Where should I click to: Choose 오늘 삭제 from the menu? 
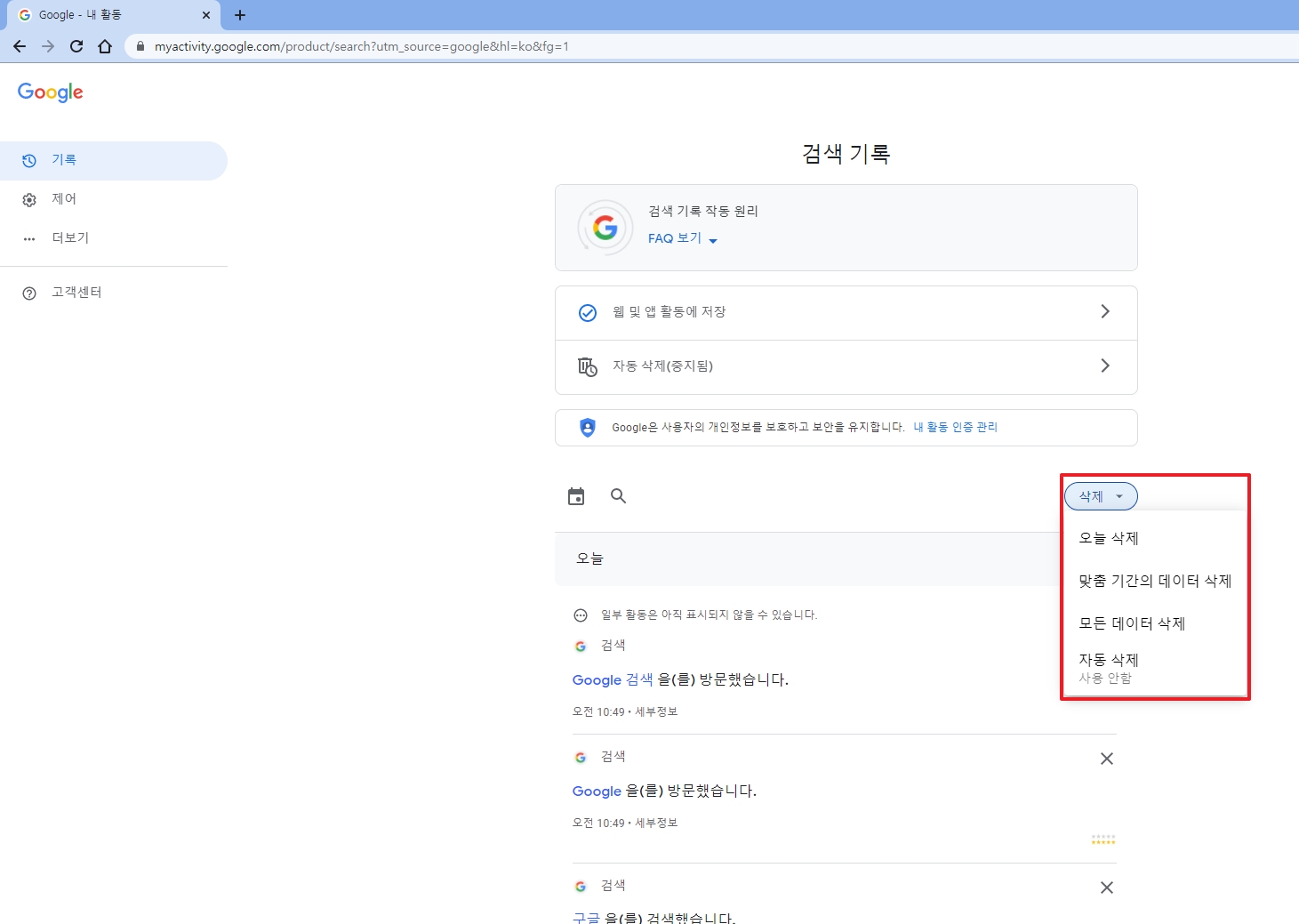click(x=1155, y=538)
